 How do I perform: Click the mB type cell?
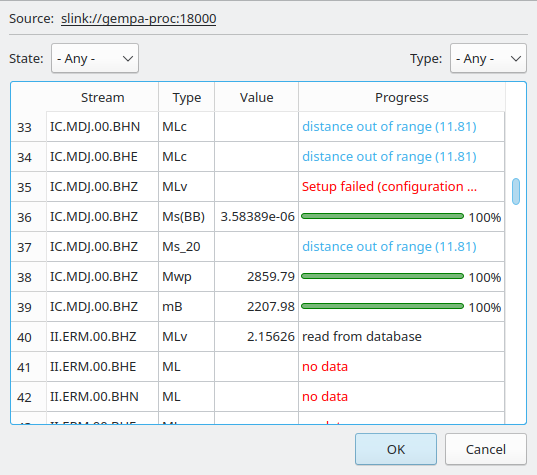pyautogui.click(x=187, y=307)
